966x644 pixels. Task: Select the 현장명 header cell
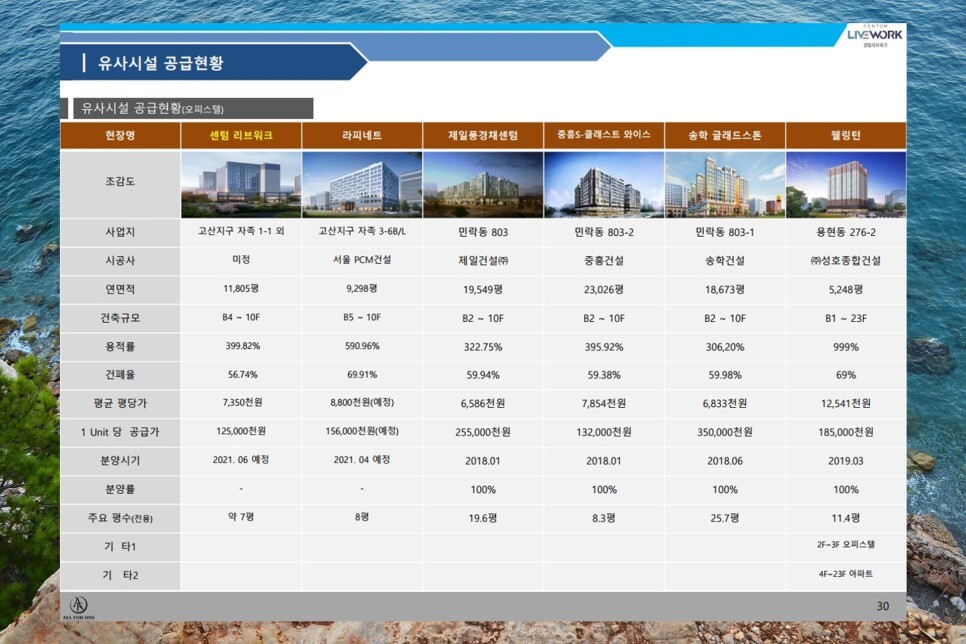(120, 136)
